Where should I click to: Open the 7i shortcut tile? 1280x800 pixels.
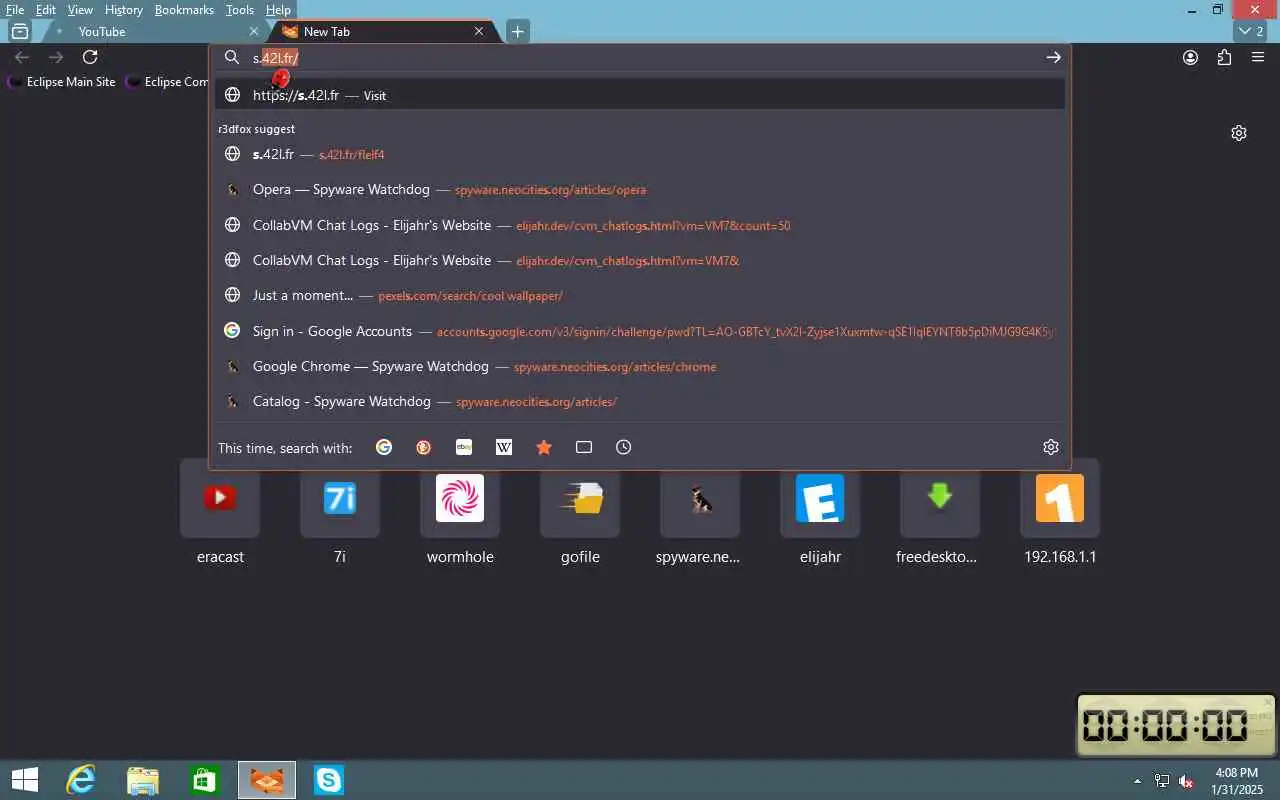tap(340, 513)
